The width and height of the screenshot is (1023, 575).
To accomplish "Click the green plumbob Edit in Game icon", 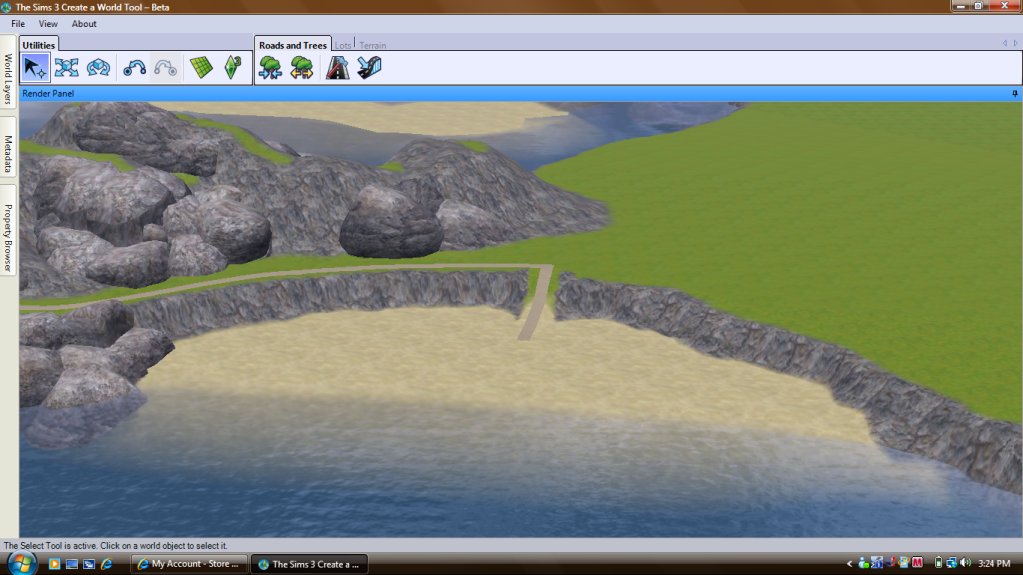I will (233, 68).
